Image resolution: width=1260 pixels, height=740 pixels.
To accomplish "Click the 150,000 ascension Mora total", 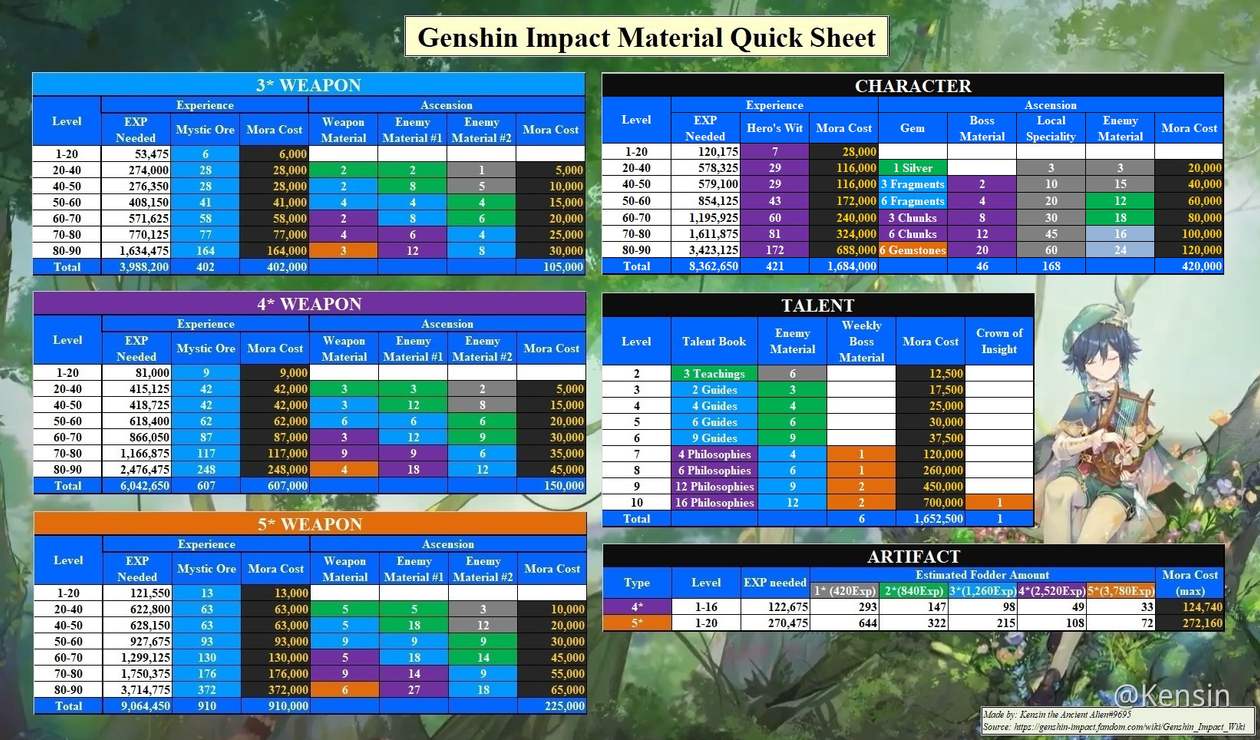I will [x=551, y=485].
